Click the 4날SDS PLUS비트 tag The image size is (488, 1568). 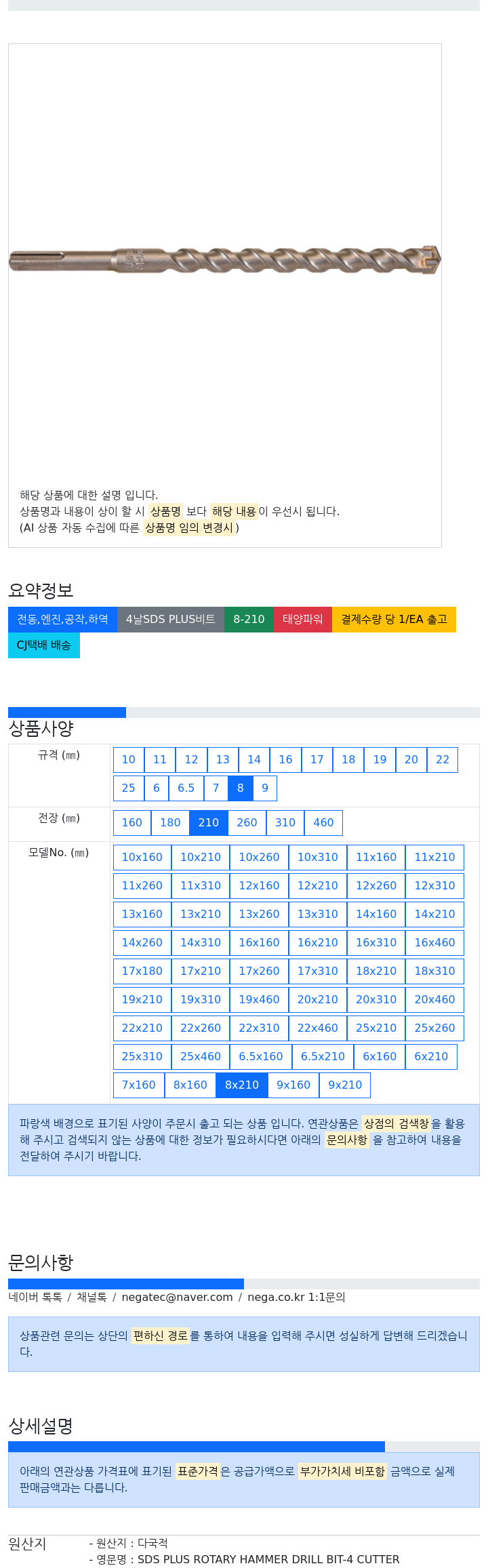(171, 619)
